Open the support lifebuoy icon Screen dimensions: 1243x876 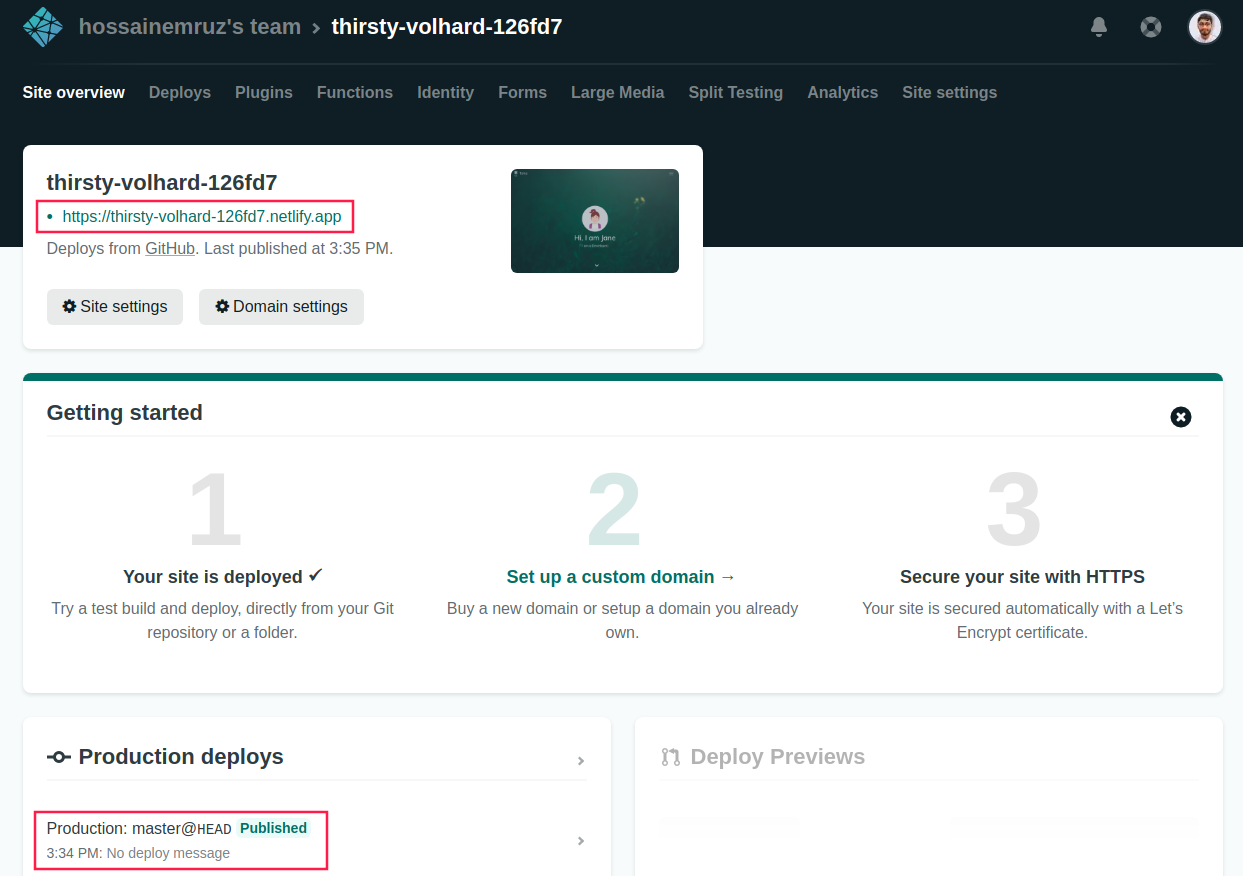point(1151,27)
